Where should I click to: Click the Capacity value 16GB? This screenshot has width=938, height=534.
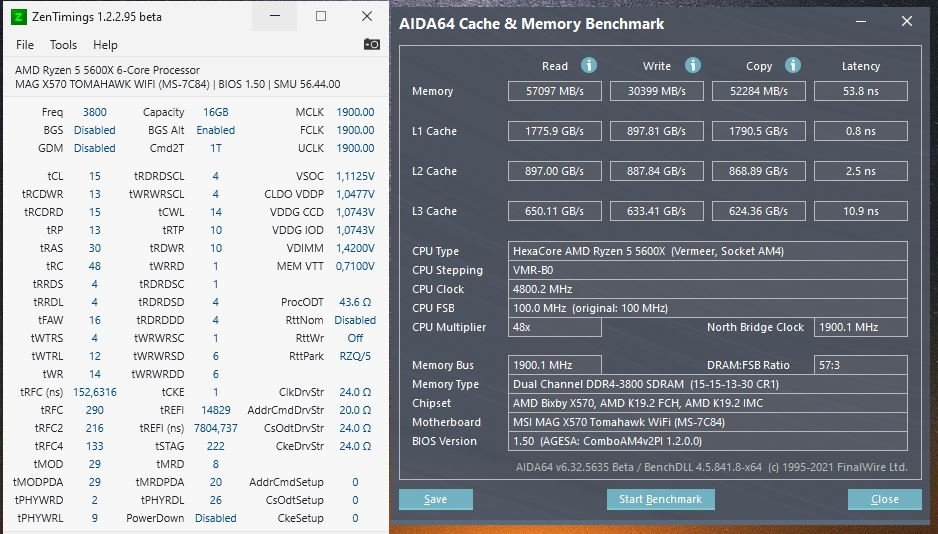point(215,112)
